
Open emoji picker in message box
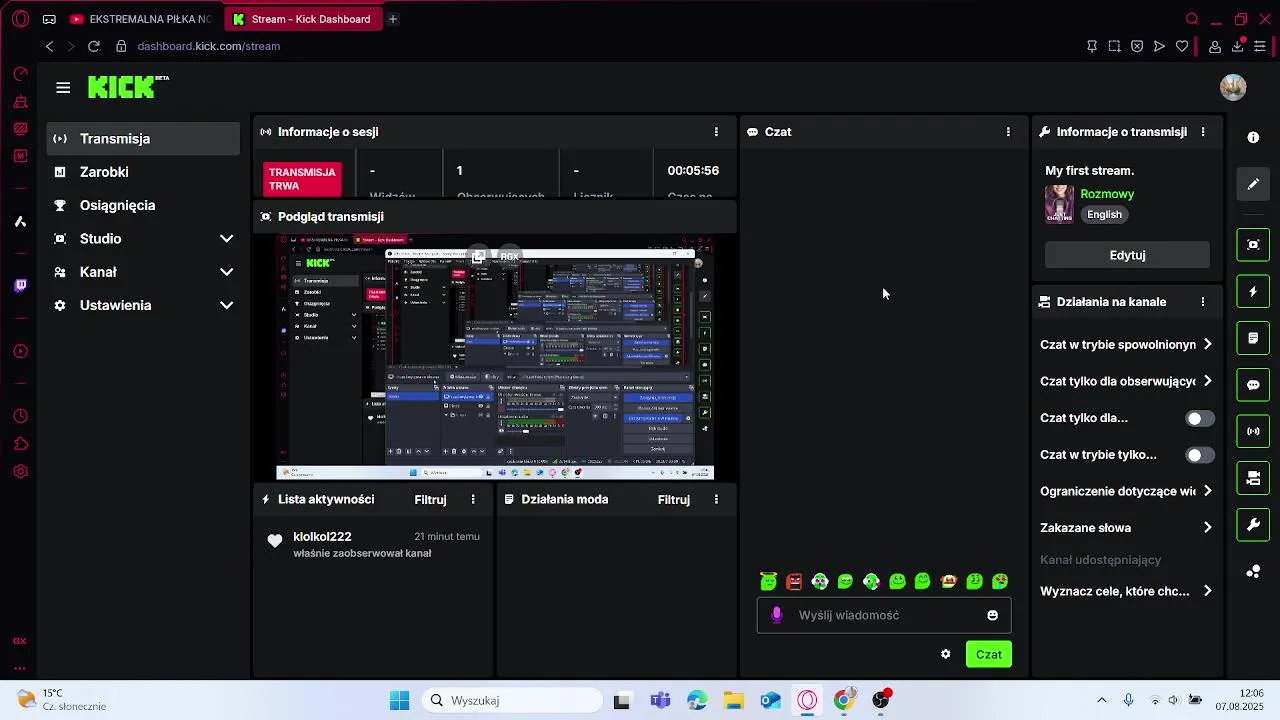tap(992, 615)
